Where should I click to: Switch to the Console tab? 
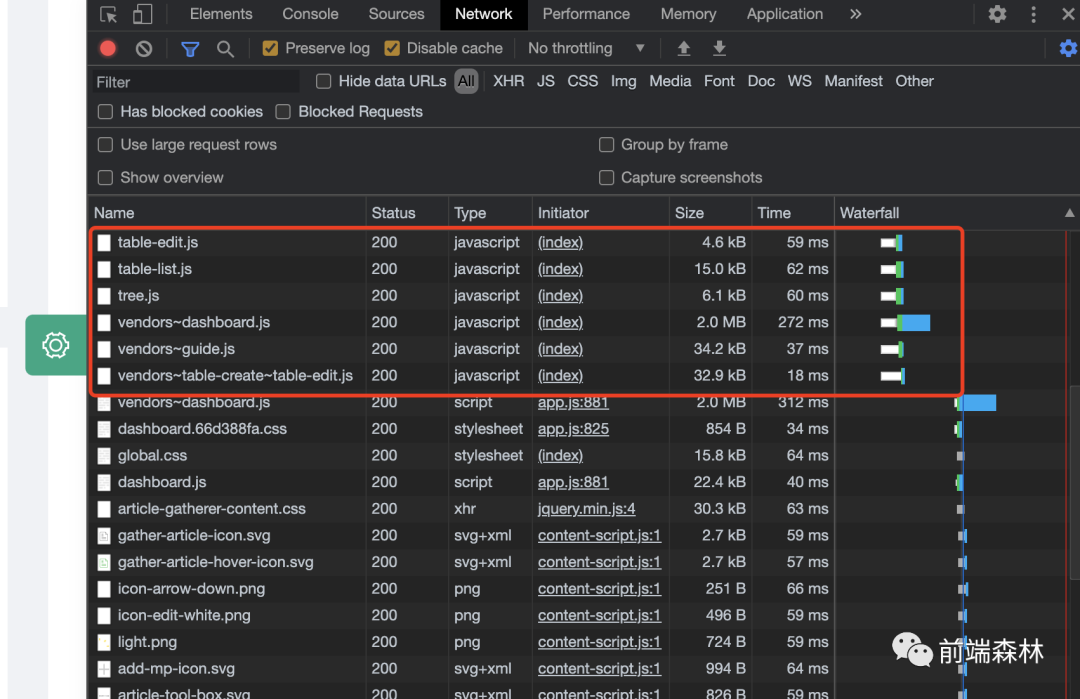[310, 14]
